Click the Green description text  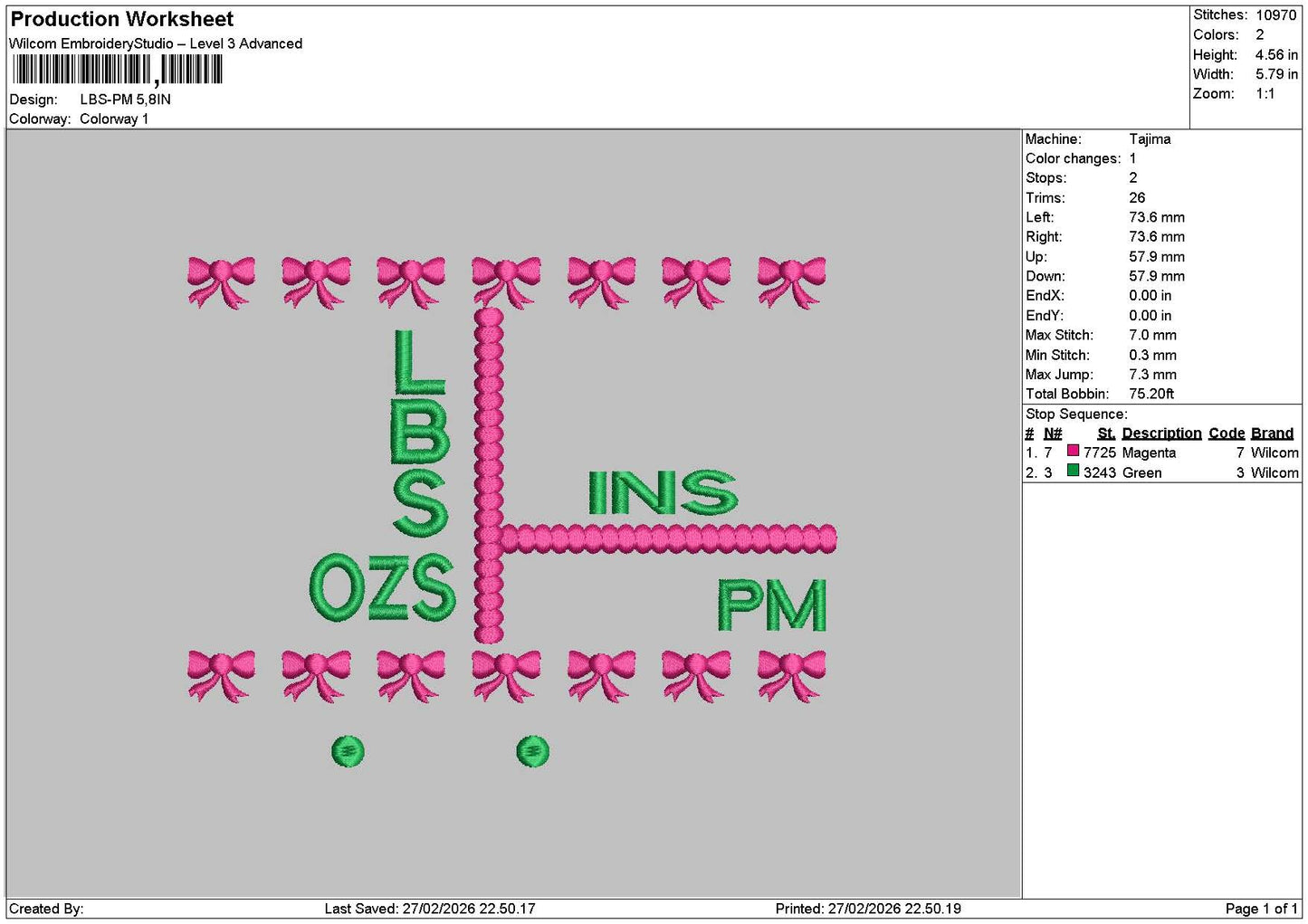point(1141,472)
